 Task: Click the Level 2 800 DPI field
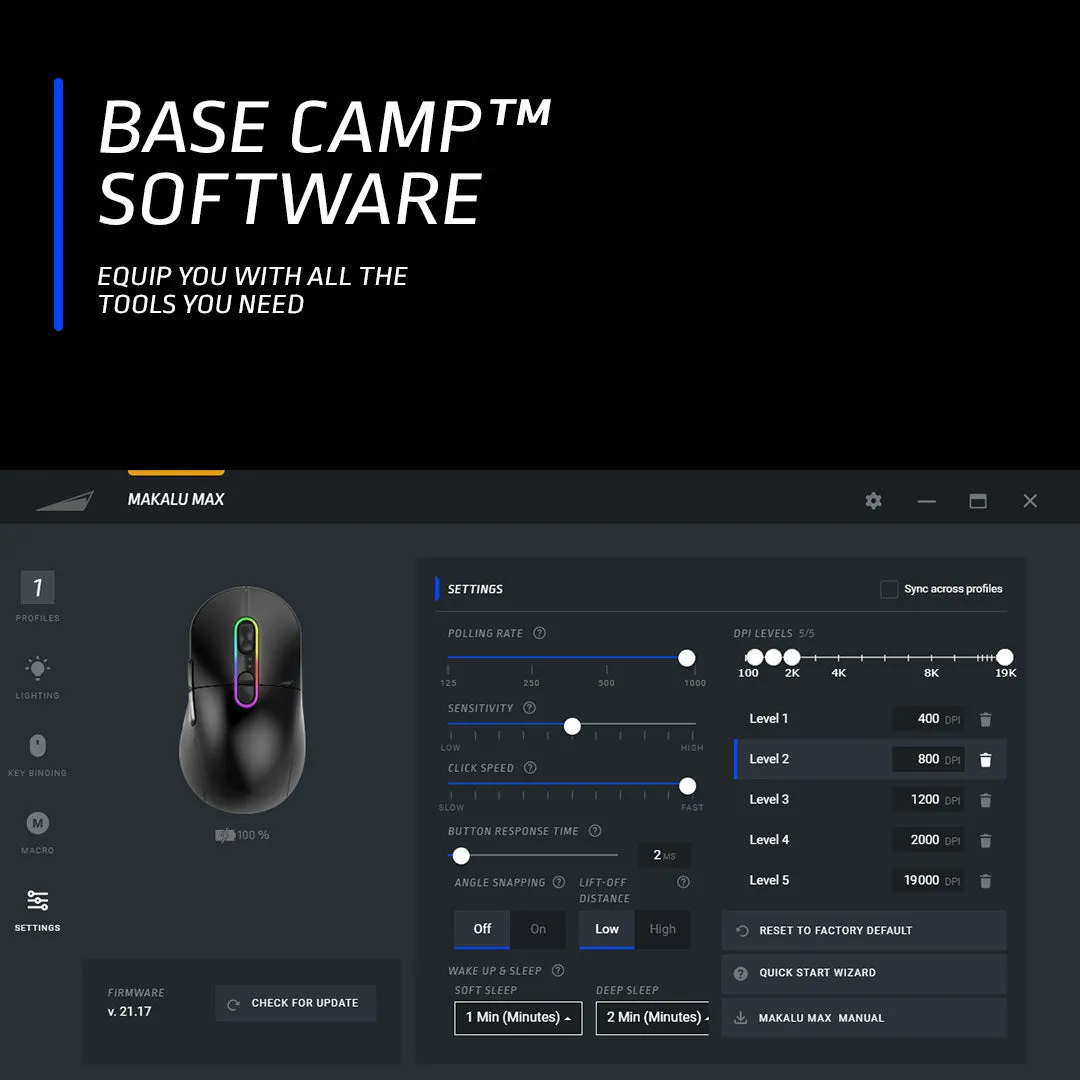[928, 759]
